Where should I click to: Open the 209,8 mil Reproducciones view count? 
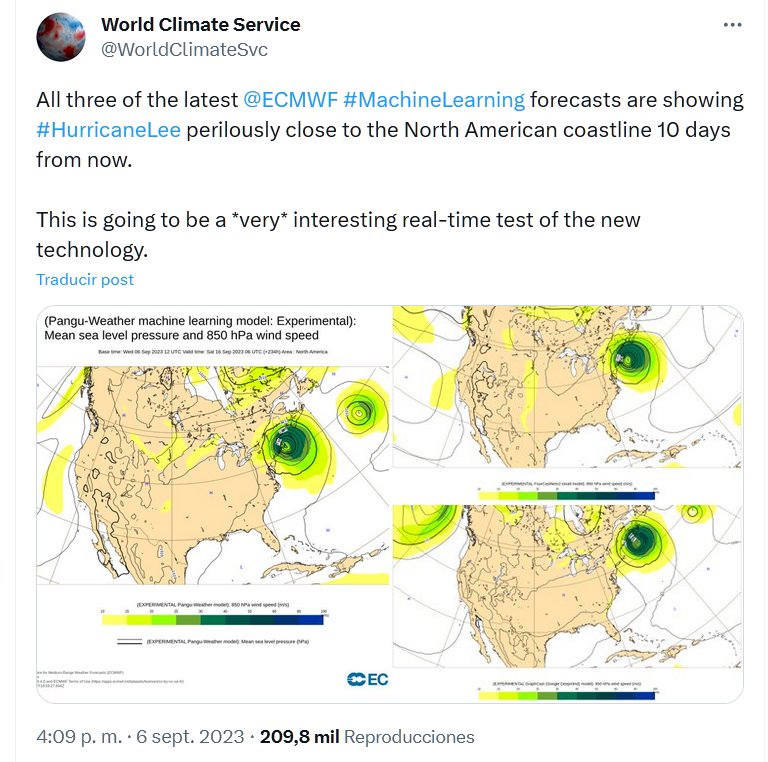click(x=367, y=737)
